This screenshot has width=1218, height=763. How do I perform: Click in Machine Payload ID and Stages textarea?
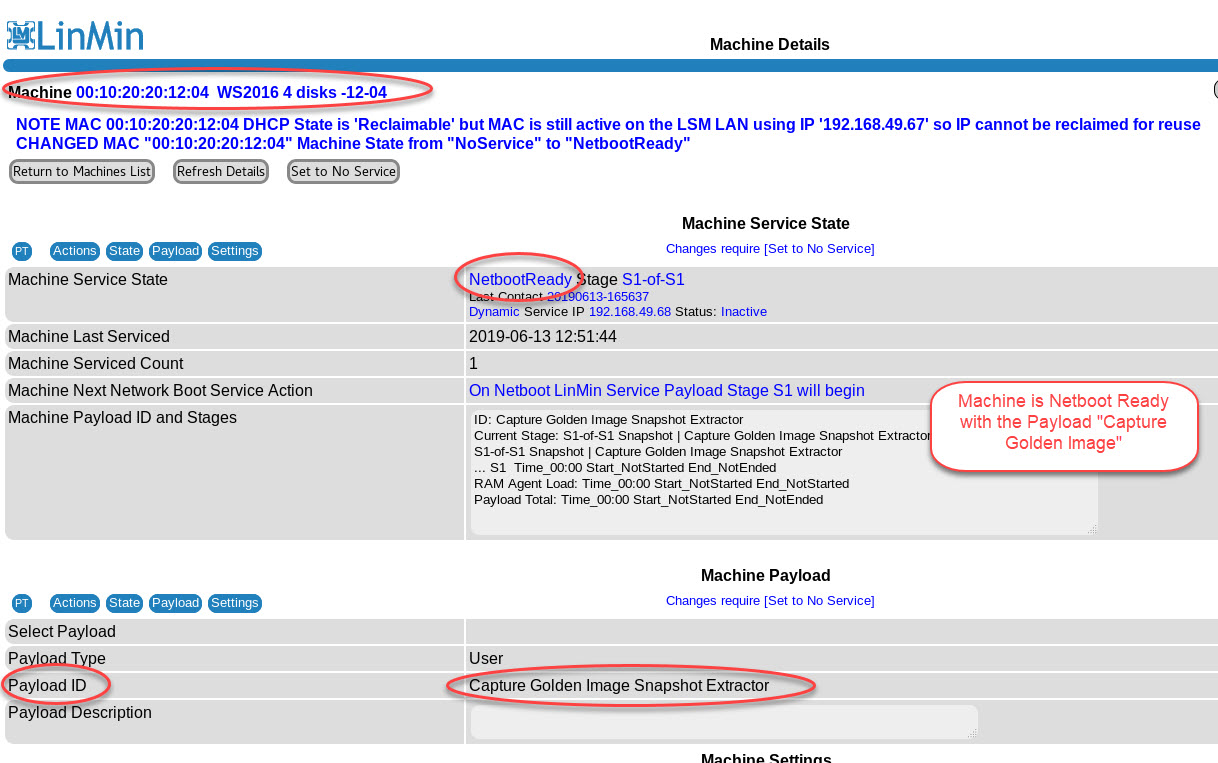(x=700, y=515)
